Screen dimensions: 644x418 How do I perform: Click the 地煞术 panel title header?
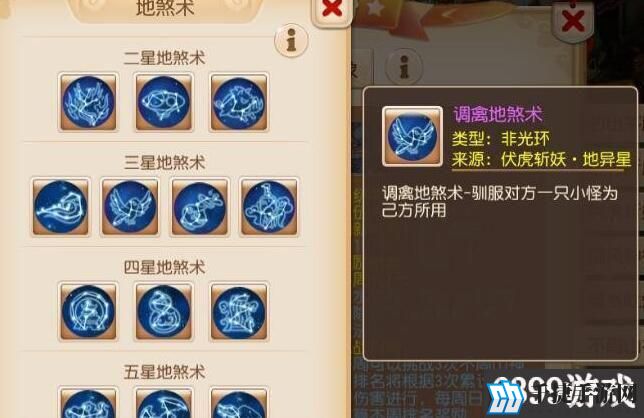165,9
